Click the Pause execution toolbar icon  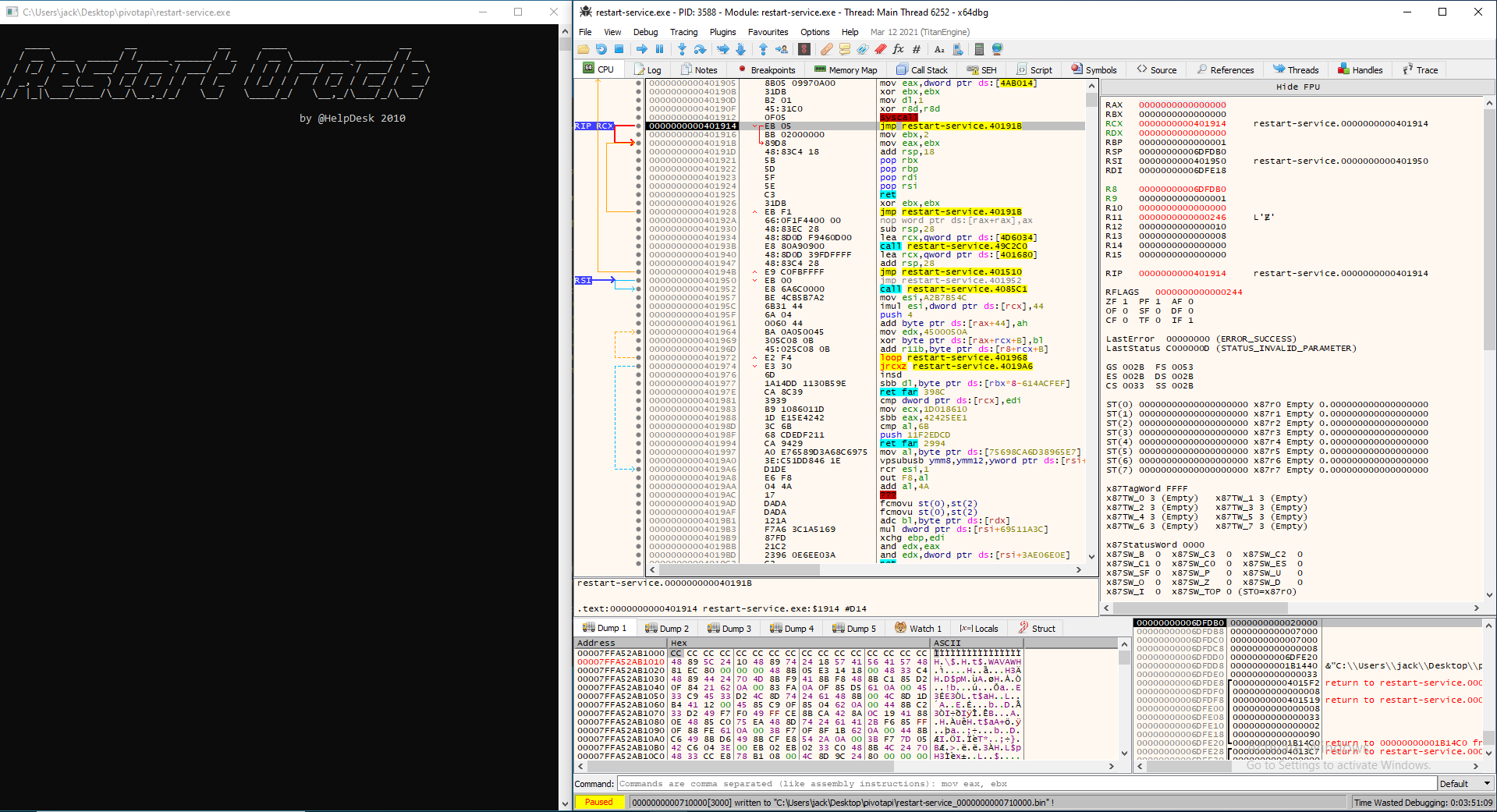pos(659,49)
